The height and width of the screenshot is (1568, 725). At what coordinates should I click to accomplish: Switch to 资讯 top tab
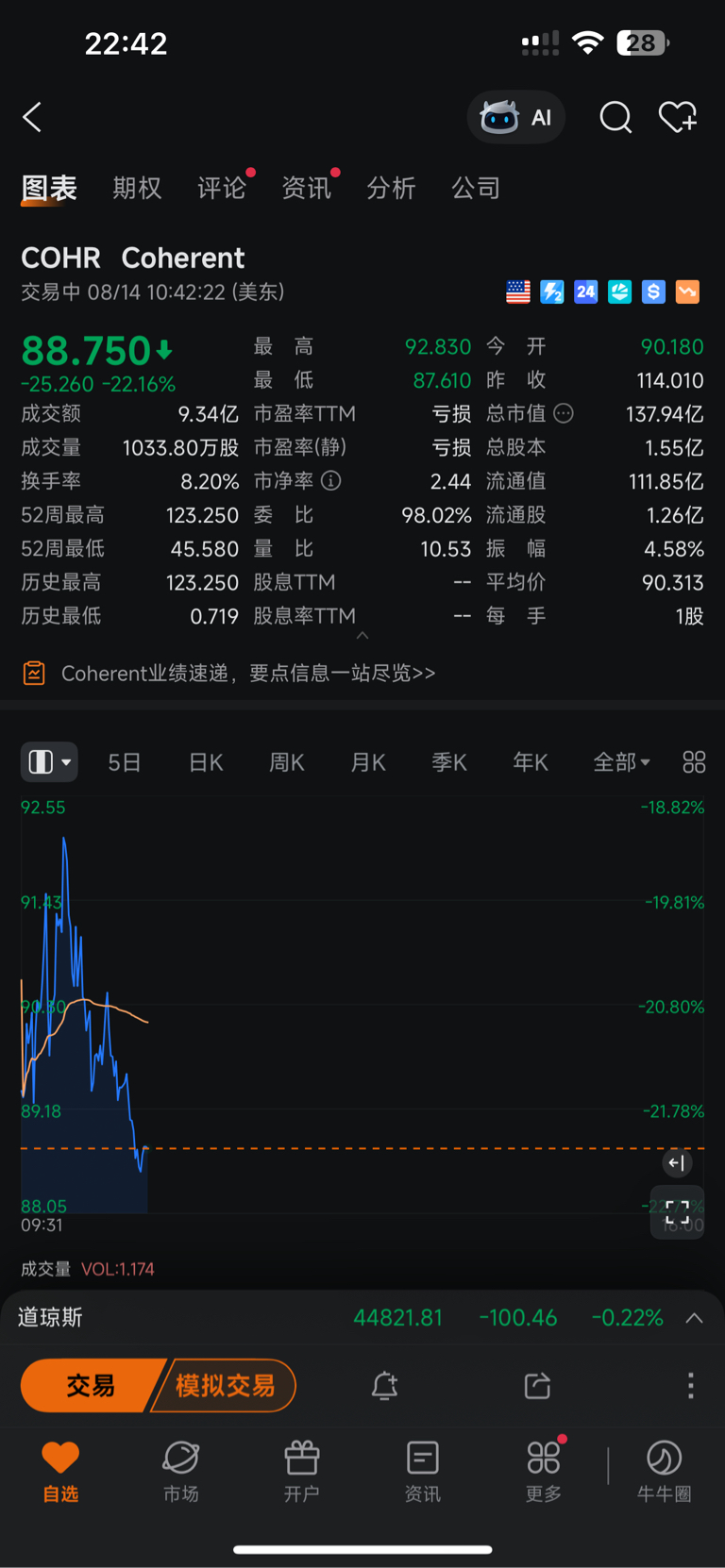coord(307,189)
